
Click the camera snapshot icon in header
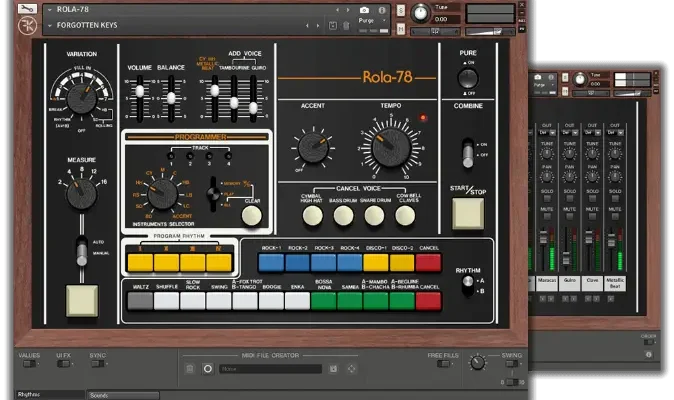coord(364,10)
